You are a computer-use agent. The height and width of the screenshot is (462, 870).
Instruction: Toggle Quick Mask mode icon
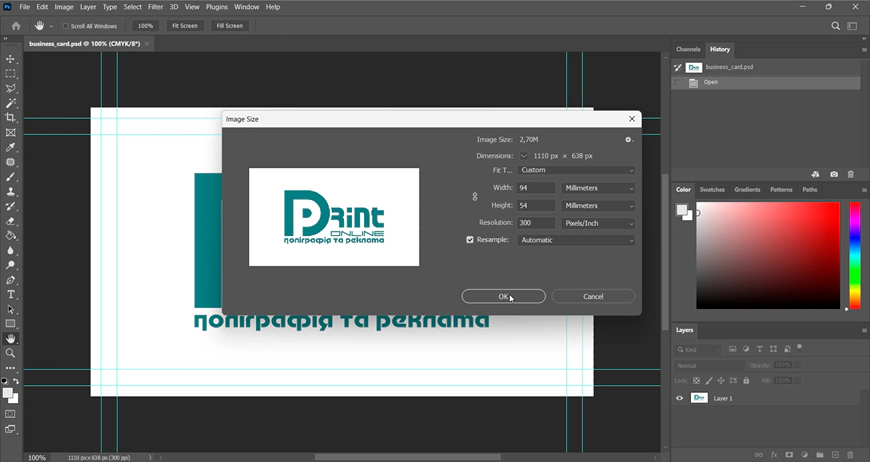11,414
